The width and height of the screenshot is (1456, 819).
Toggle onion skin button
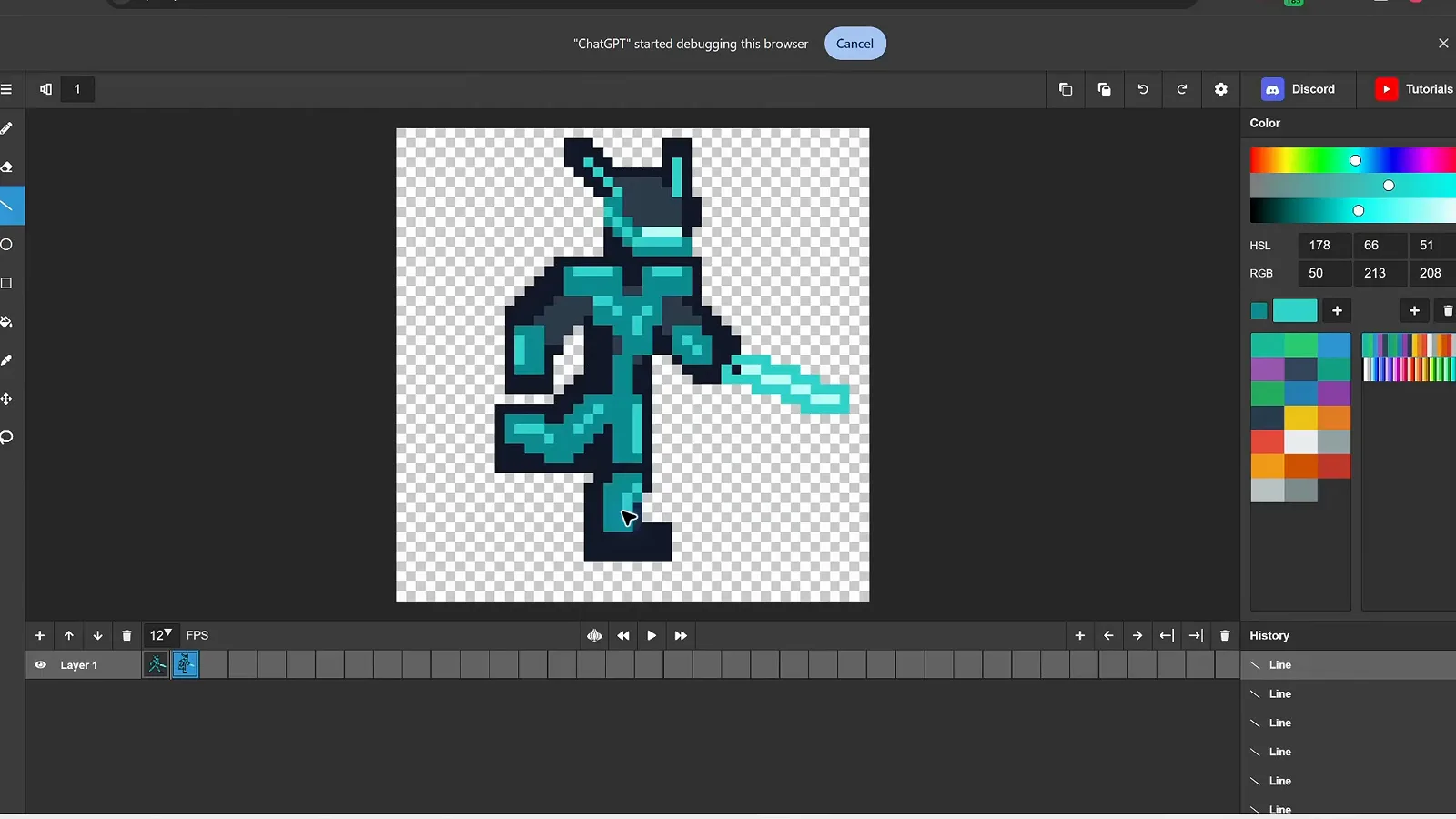(x=594, y=635)
